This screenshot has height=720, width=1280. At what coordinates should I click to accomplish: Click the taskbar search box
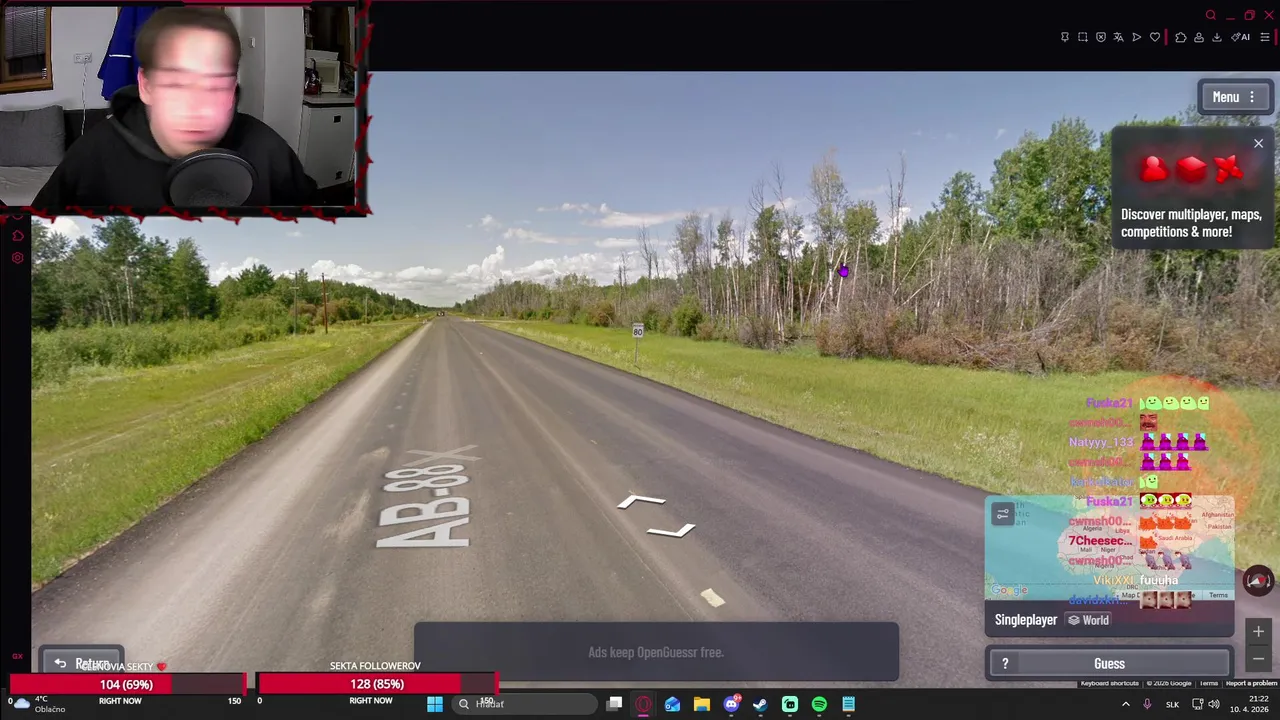click(524, 704)
